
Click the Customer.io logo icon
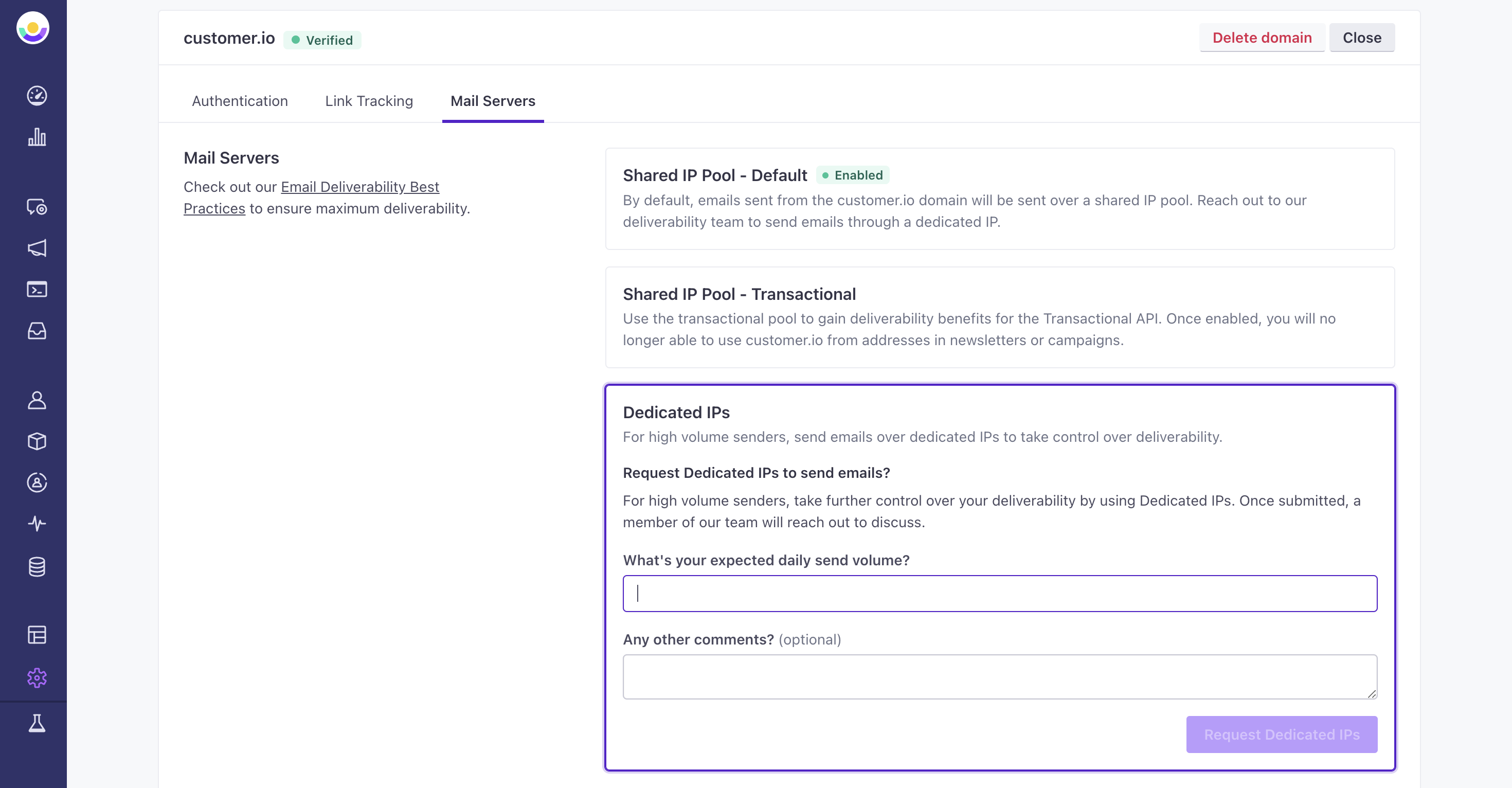[33, 28]
